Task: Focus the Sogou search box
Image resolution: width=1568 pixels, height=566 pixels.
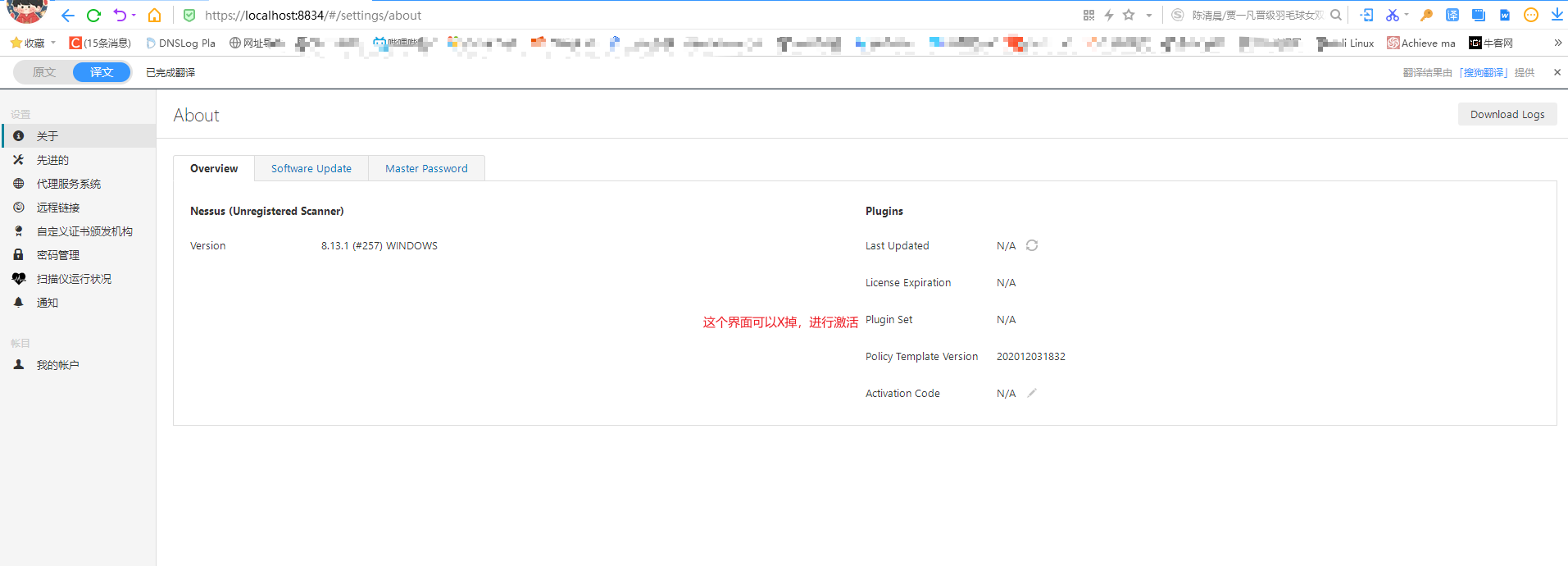Action: [x=1257, y=16]
